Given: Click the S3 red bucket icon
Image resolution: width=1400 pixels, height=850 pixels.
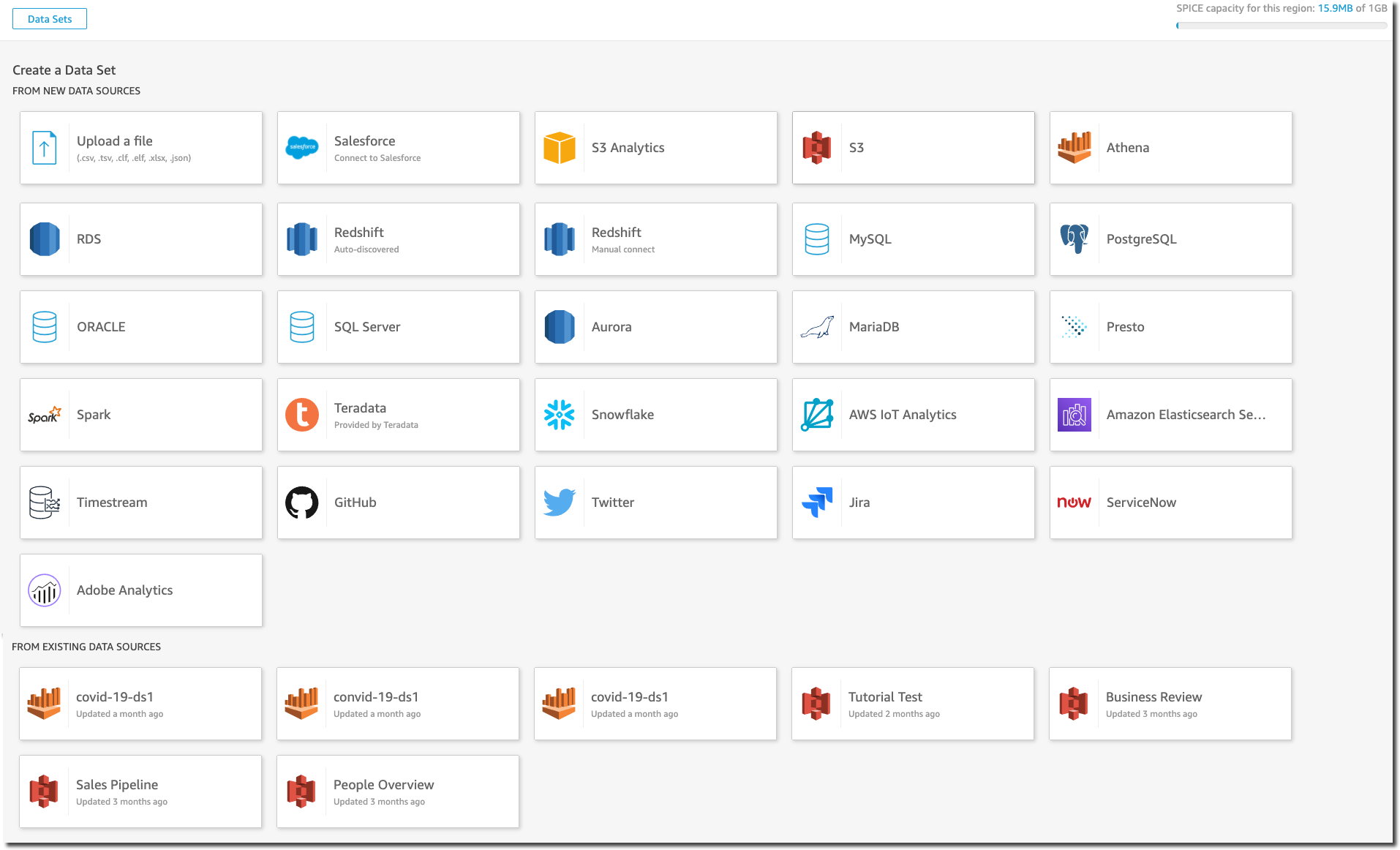Looking at the screenshot, I should [x=817, y=148].
